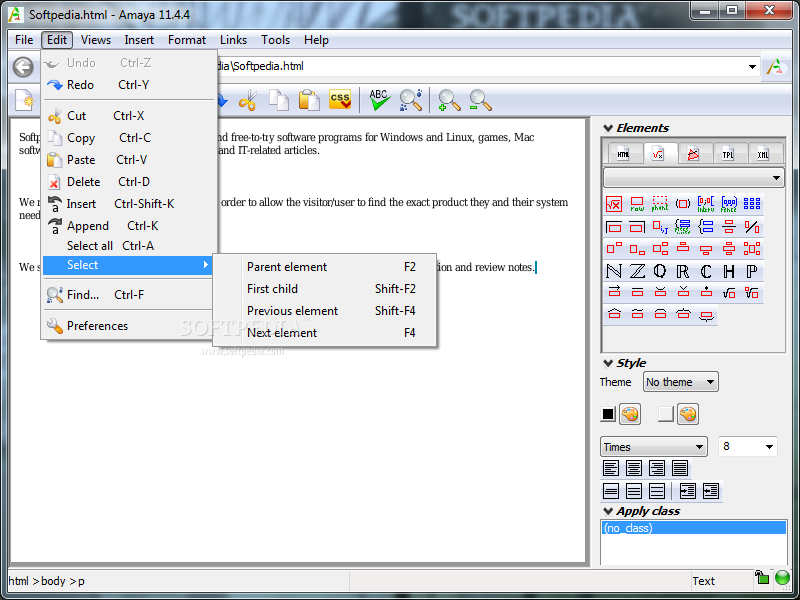
Task: Open the Format menu
Action: [x=187, y=40]
